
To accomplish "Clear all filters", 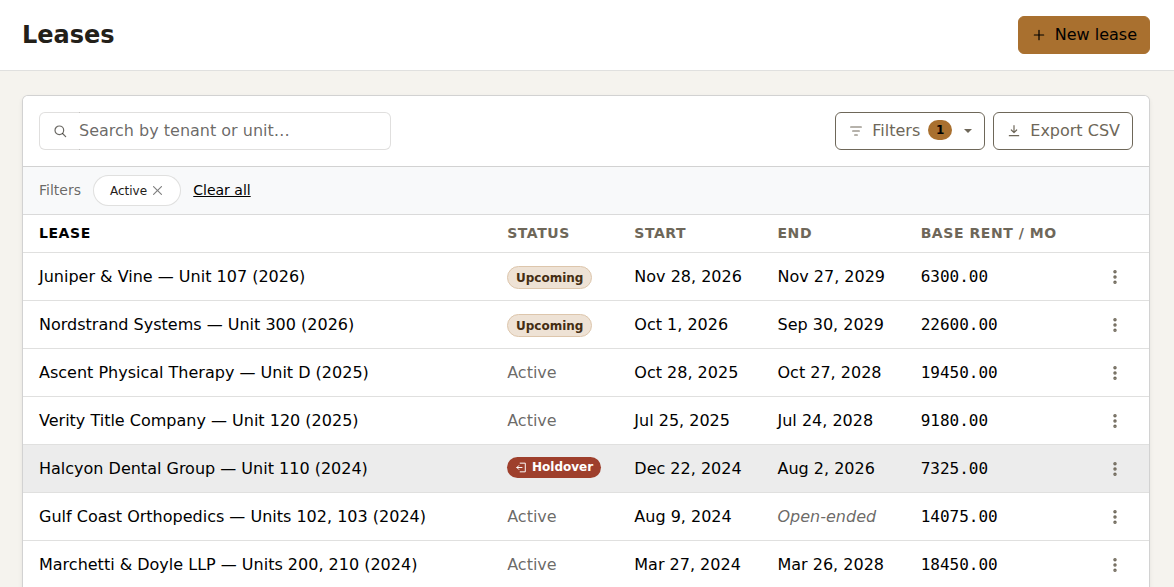I will pos(222,190).
